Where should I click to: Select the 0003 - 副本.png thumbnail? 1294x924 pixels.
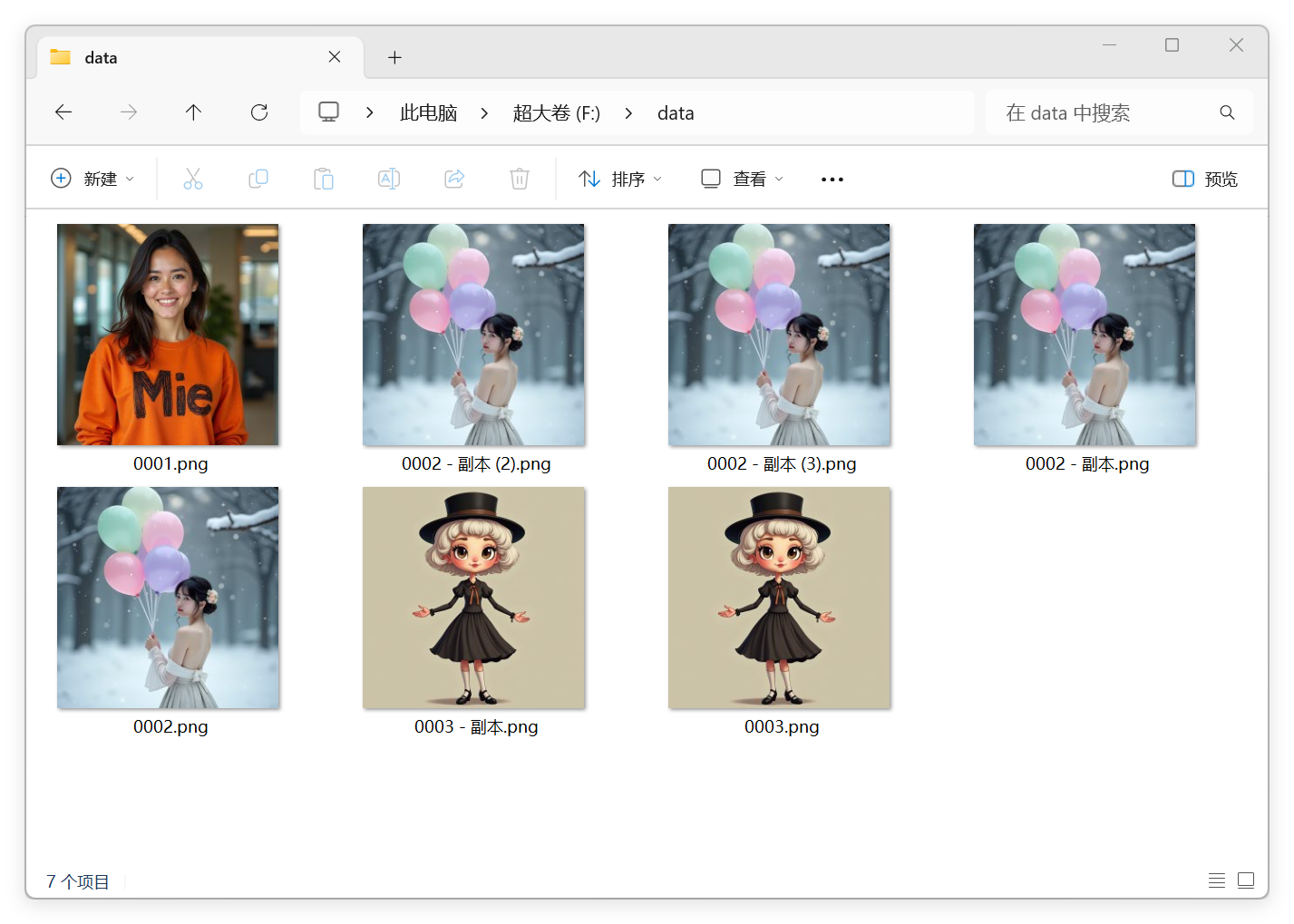(473, 598)
